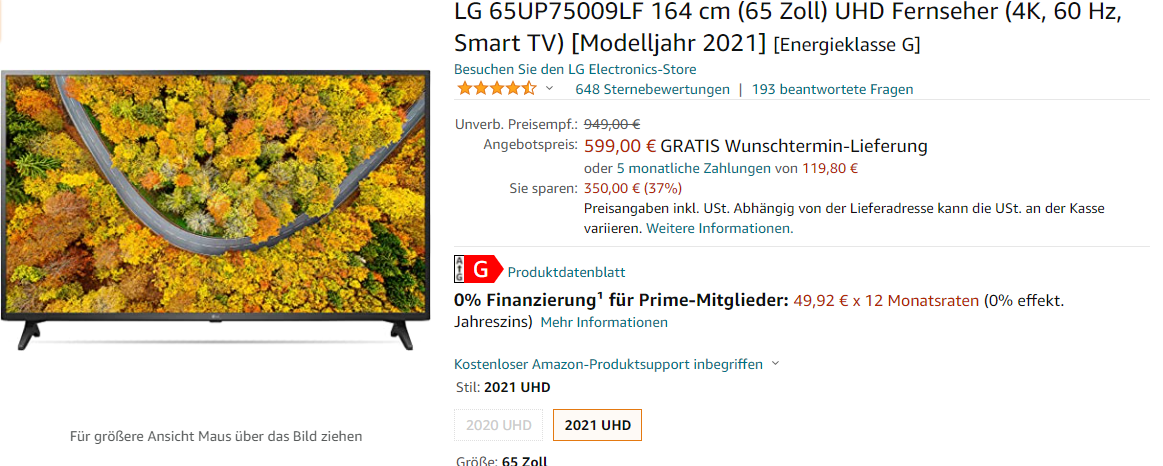This screenshot has height=466, width=1163.
Task: Click the 599,00 € offer price
Action: pyautogui.click(x=620, y=145)
